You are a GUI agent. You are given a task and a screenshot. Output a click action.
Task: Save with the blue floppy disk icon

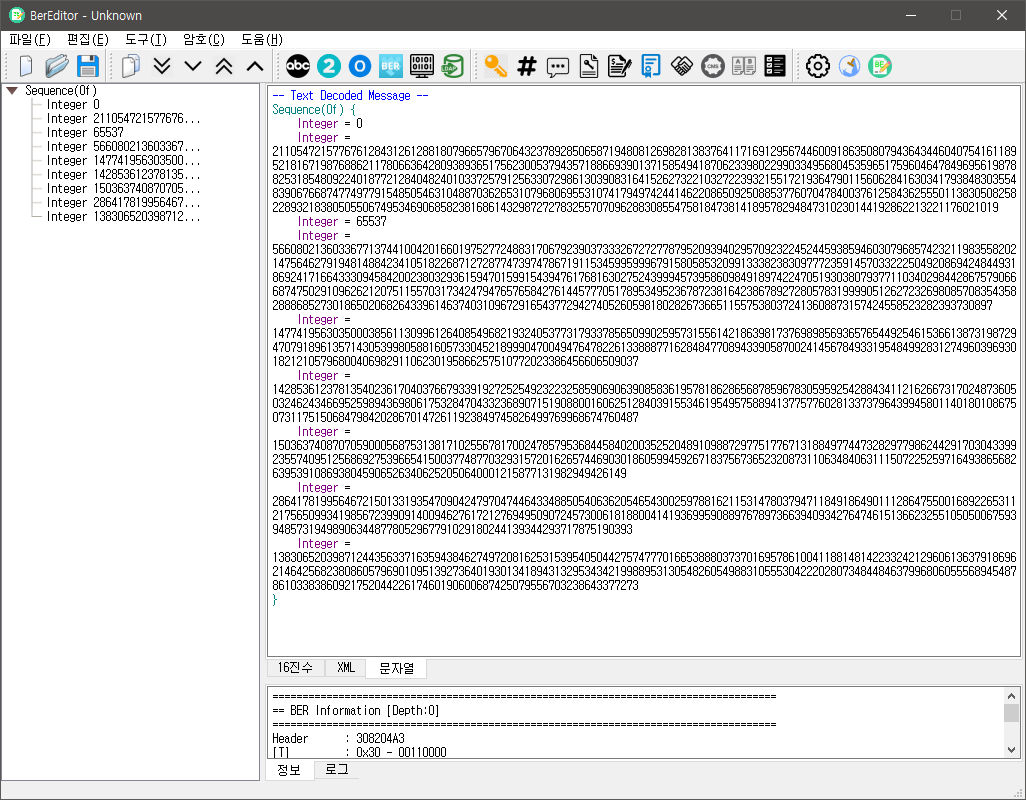tap(88, 66)
